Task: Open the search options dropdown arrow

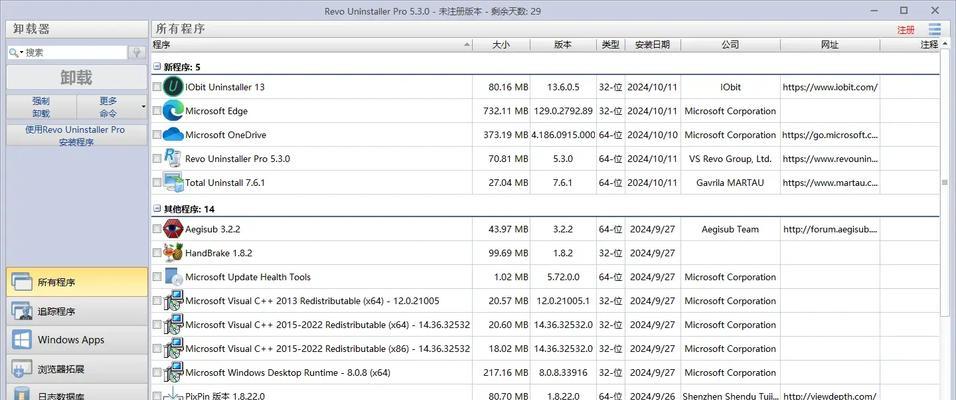Action: pyautogui.click(x=21, y=53)
